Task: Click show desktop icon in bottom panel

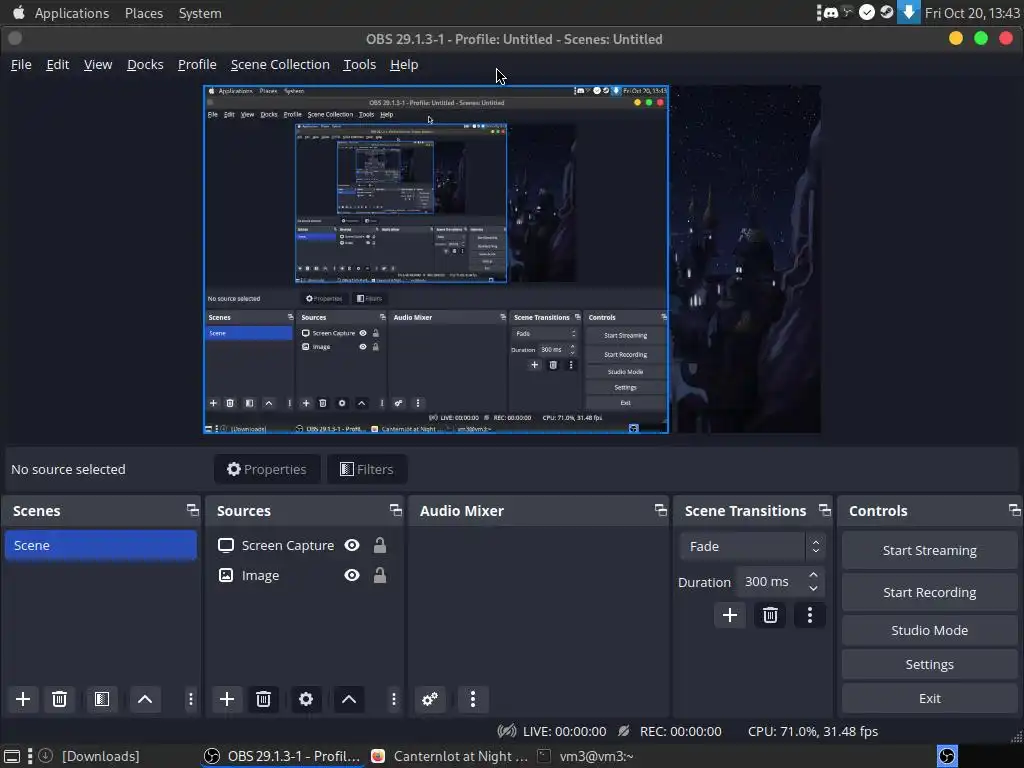Action: [12, 756]
